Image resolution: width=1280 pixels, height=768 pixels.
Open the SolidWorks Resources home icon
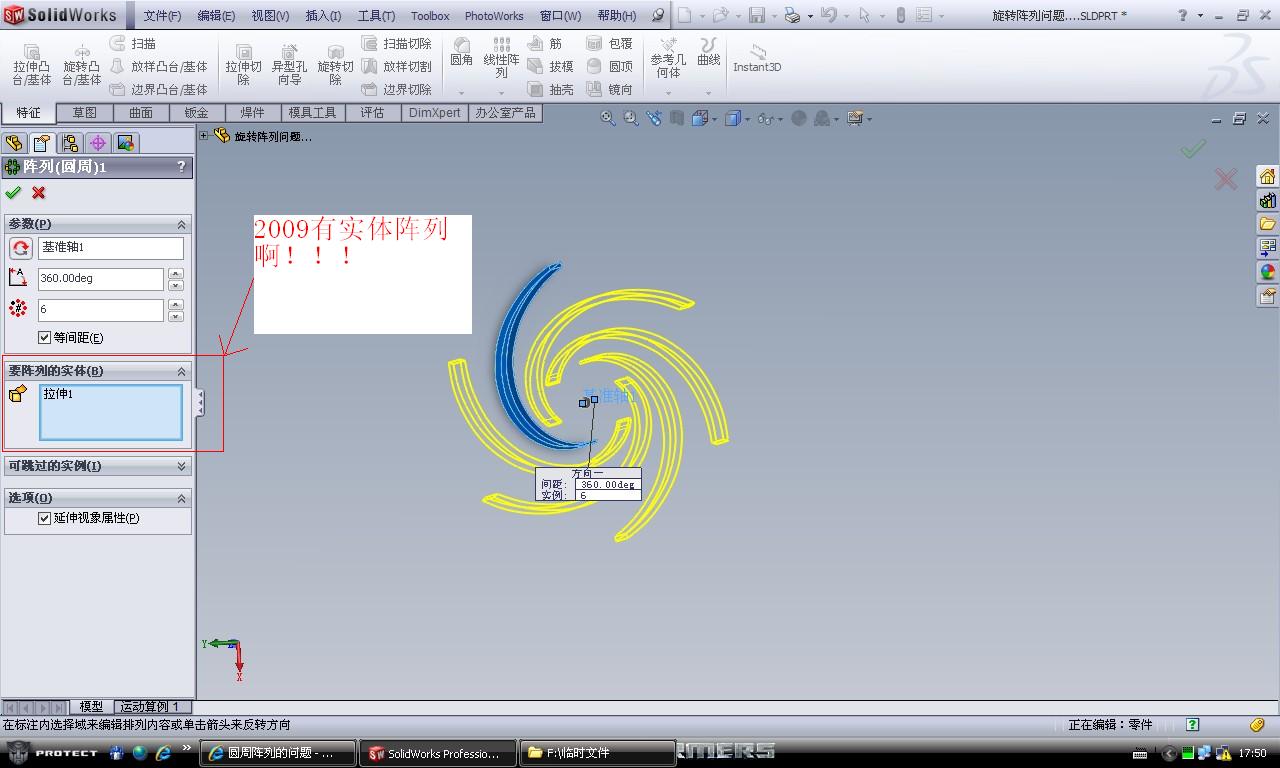1267,176
